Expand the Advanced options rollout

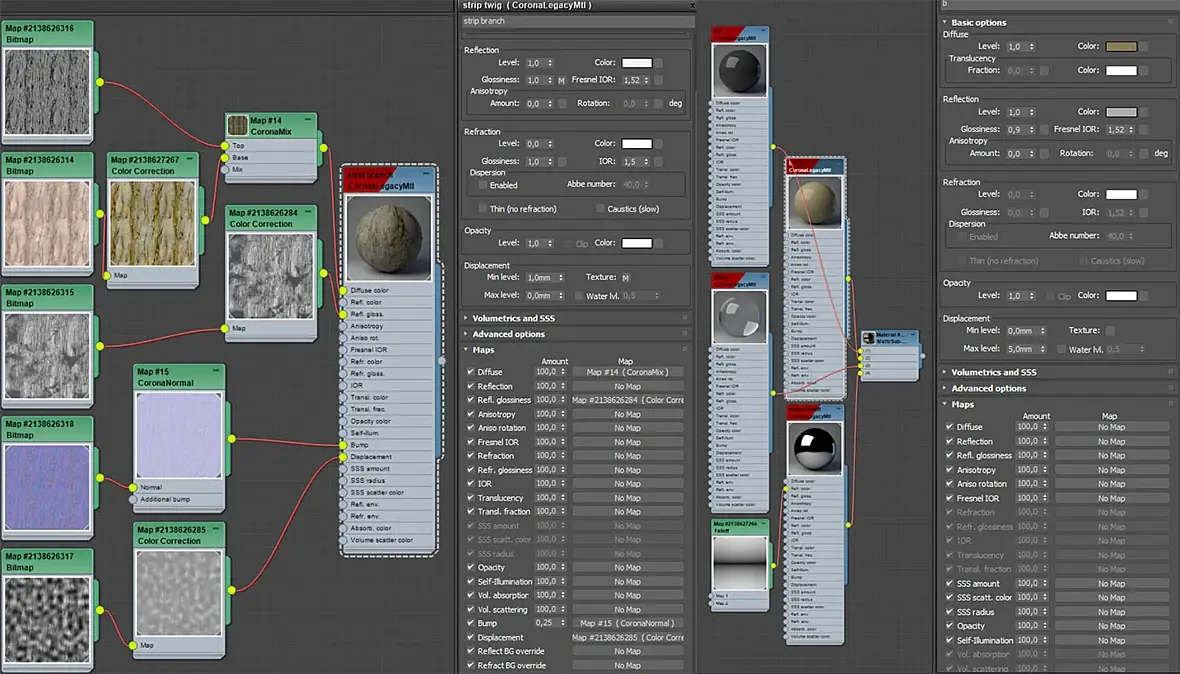click(508, 334)
